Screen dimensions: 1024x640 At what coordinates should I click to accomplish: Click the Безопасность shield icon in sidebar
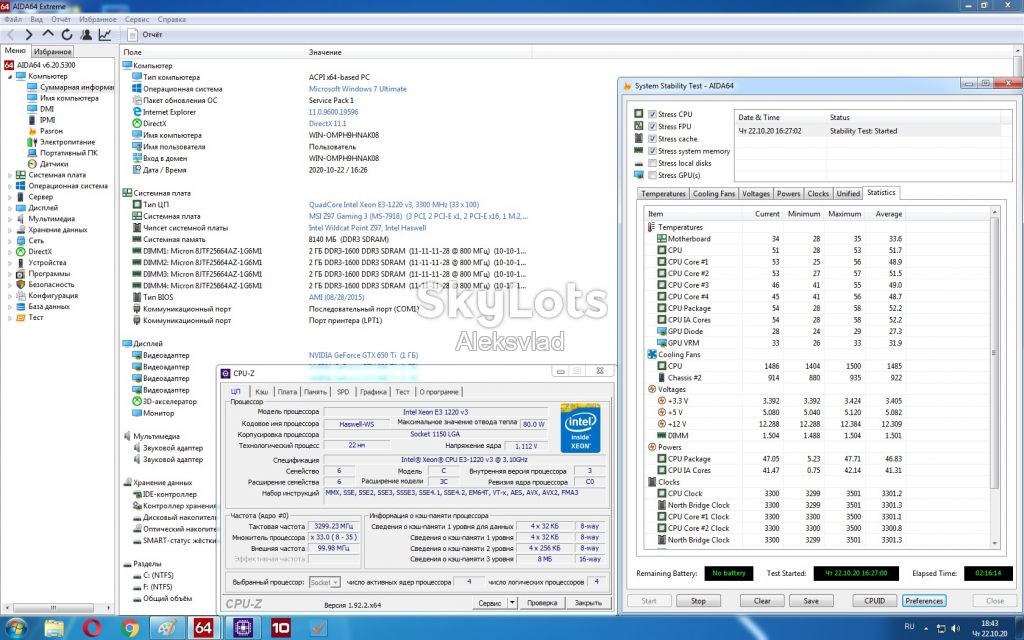21,284
